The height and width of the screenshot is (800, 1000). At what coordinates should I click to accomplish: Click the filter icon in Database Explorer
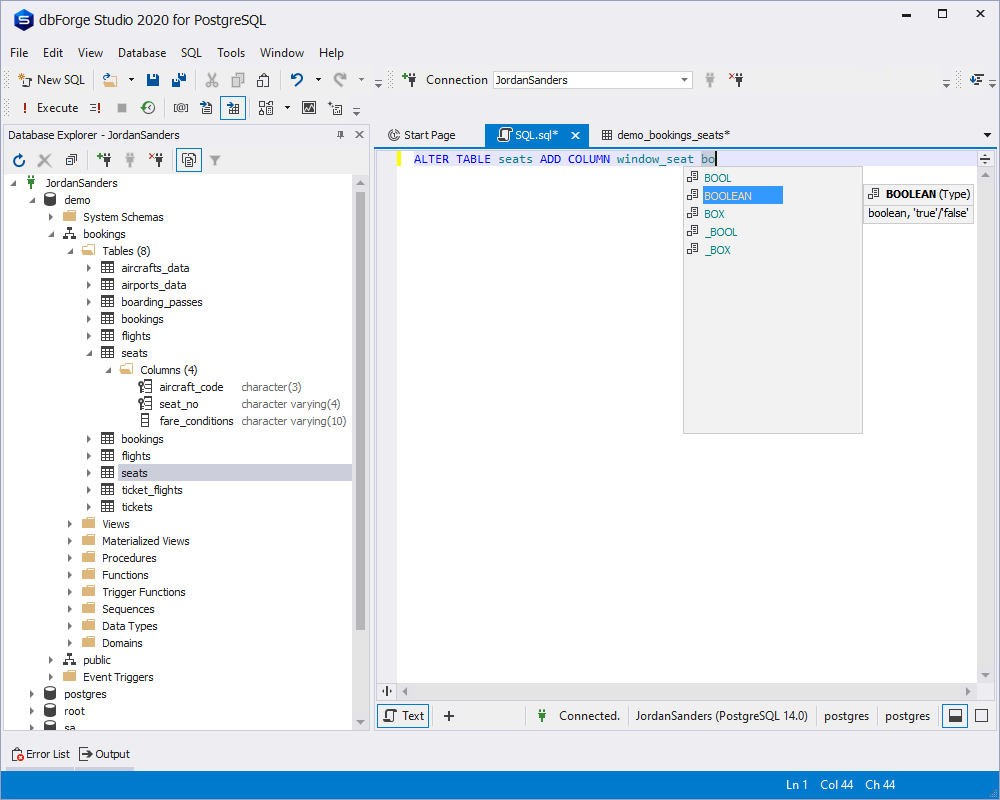point(216,159)
